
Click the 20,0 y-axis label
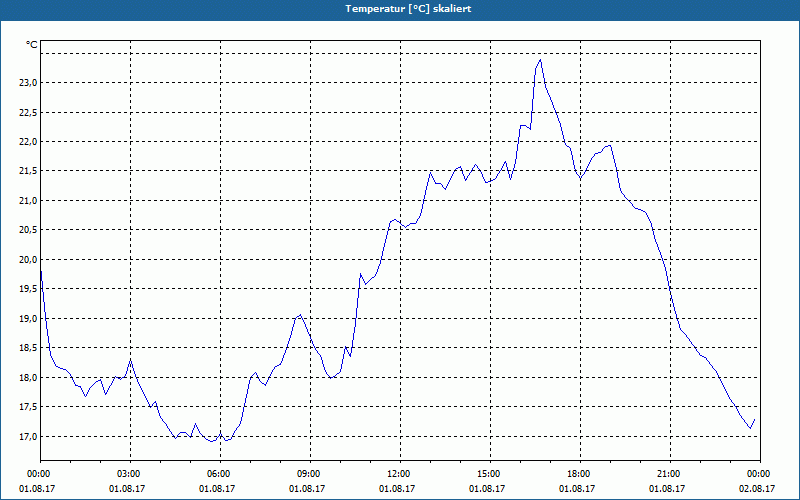(x=28, y=260)
